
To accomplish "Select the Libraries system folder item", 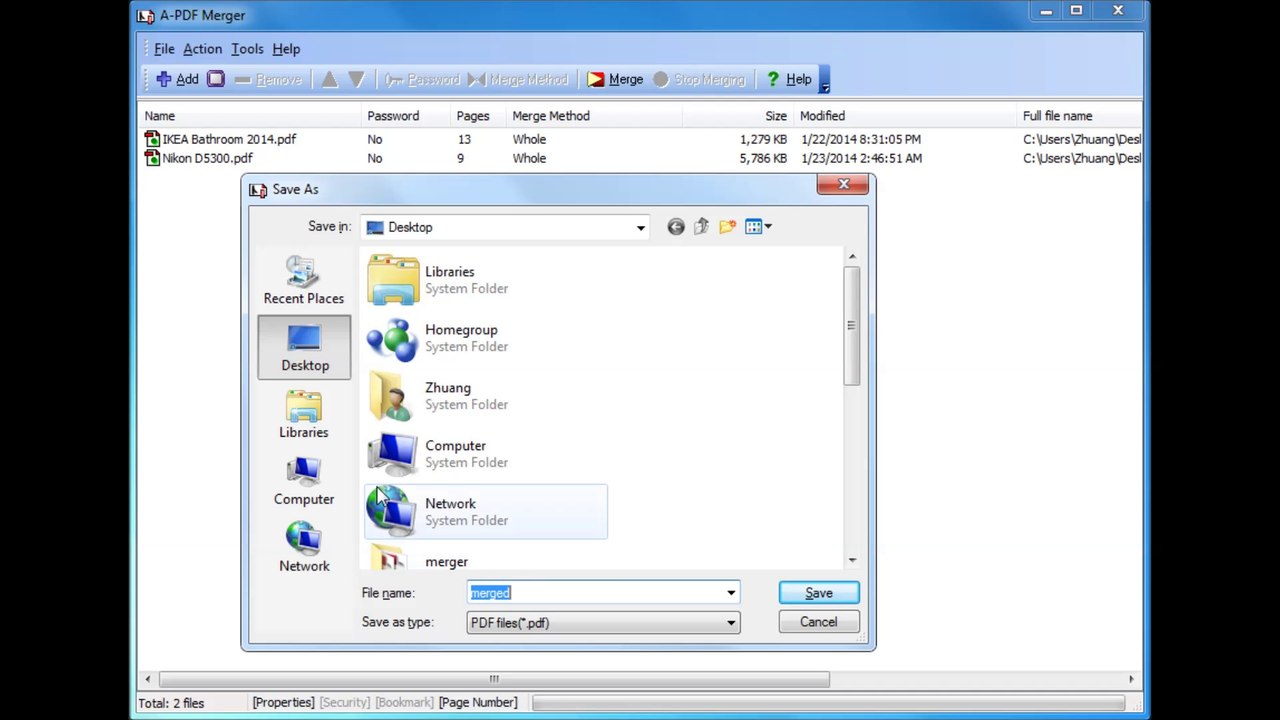I will (x=485, y=280).
